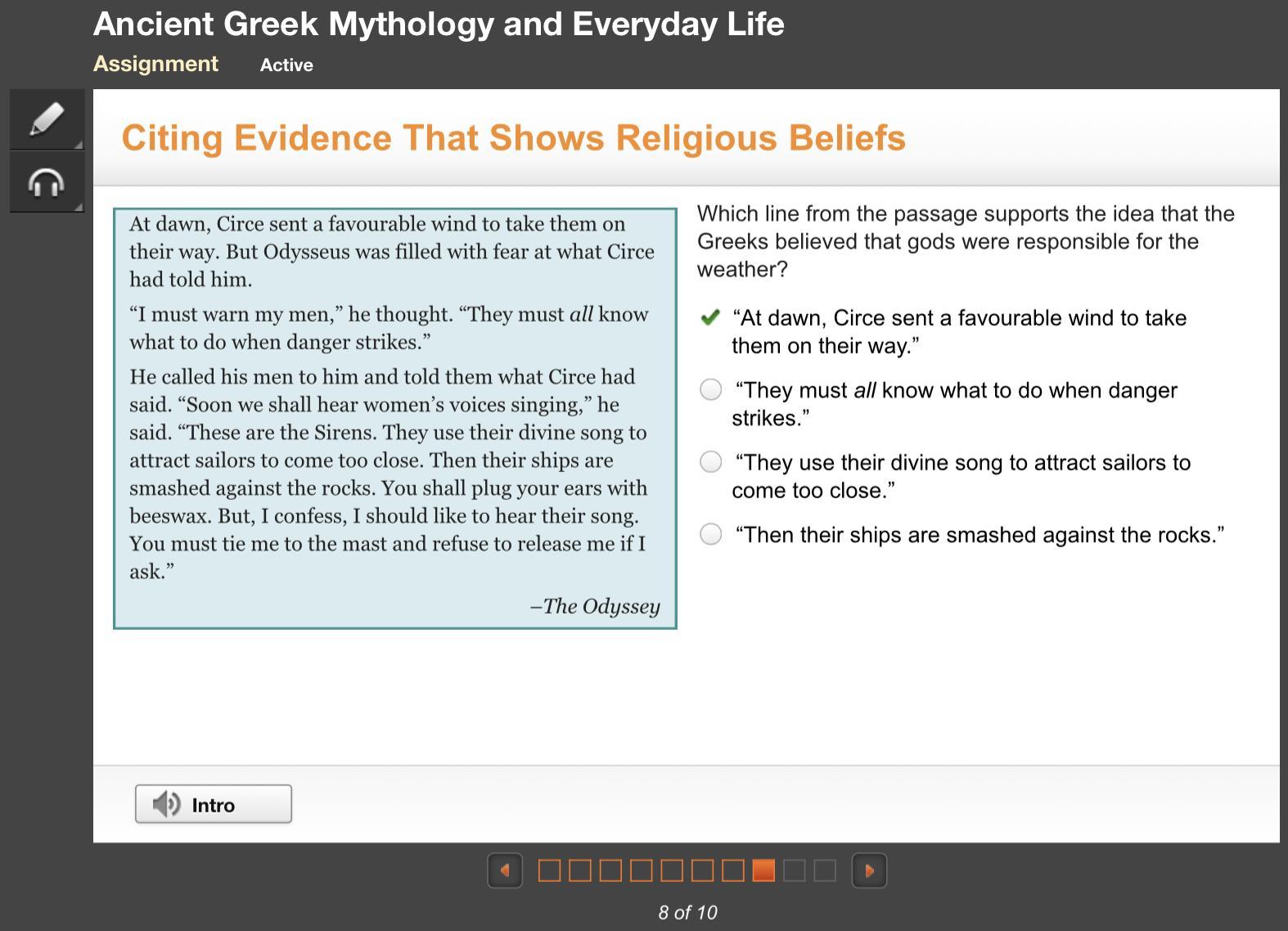
Task: Jump to question 6 box
Action: tap(702, 870)
